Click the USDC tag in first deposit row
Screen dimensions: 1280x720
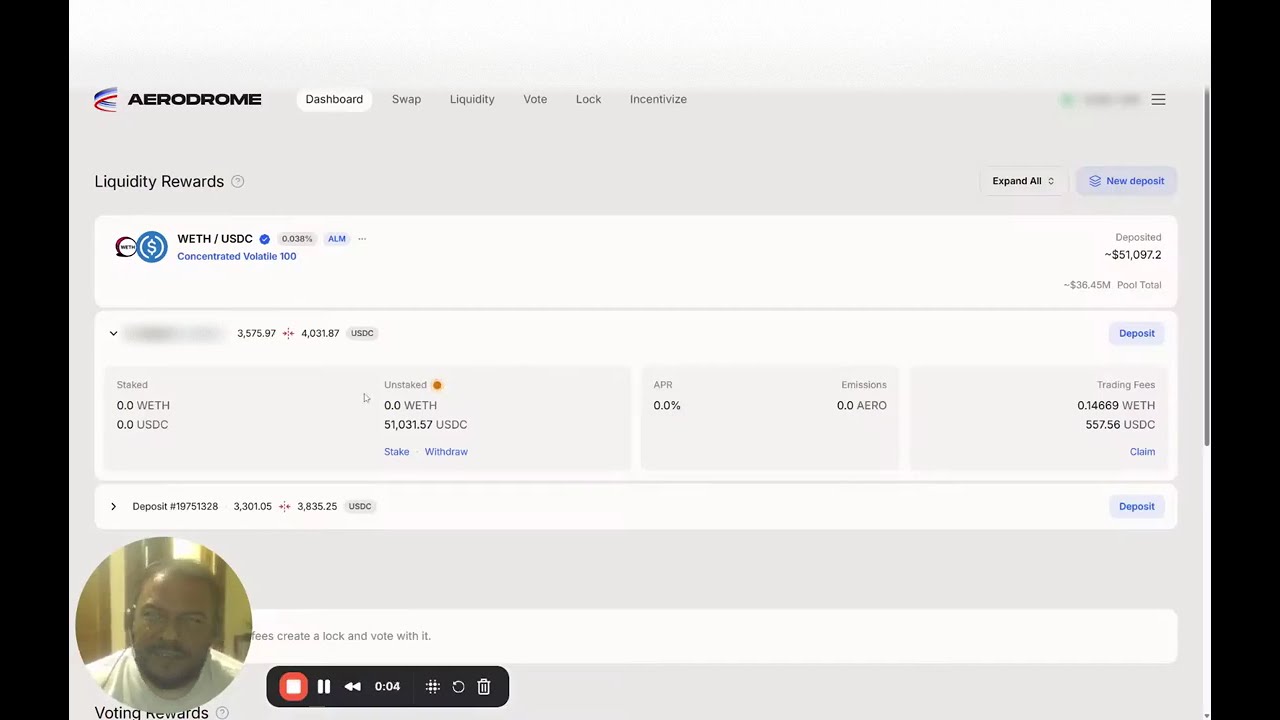click(x=362, y=333)
